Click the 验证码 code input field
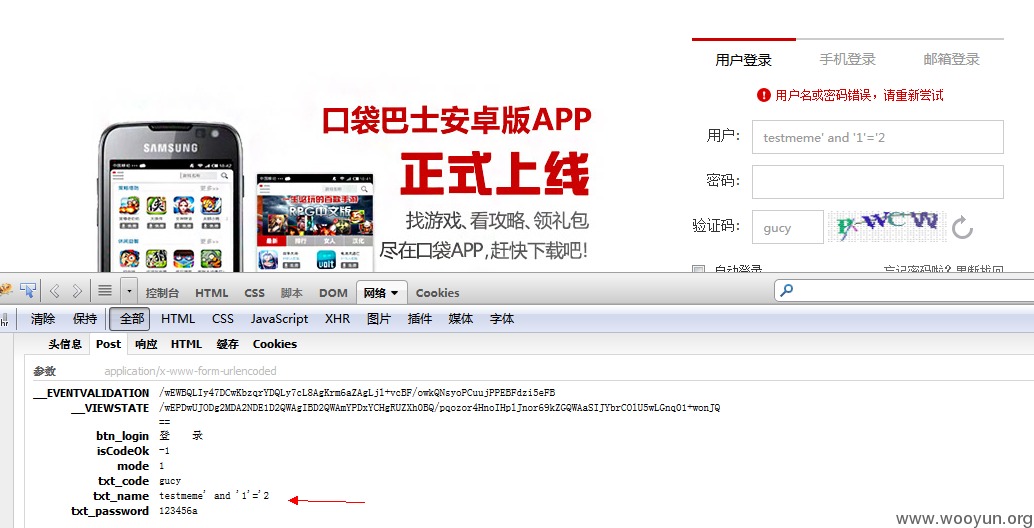 click(x=787, y=227)
